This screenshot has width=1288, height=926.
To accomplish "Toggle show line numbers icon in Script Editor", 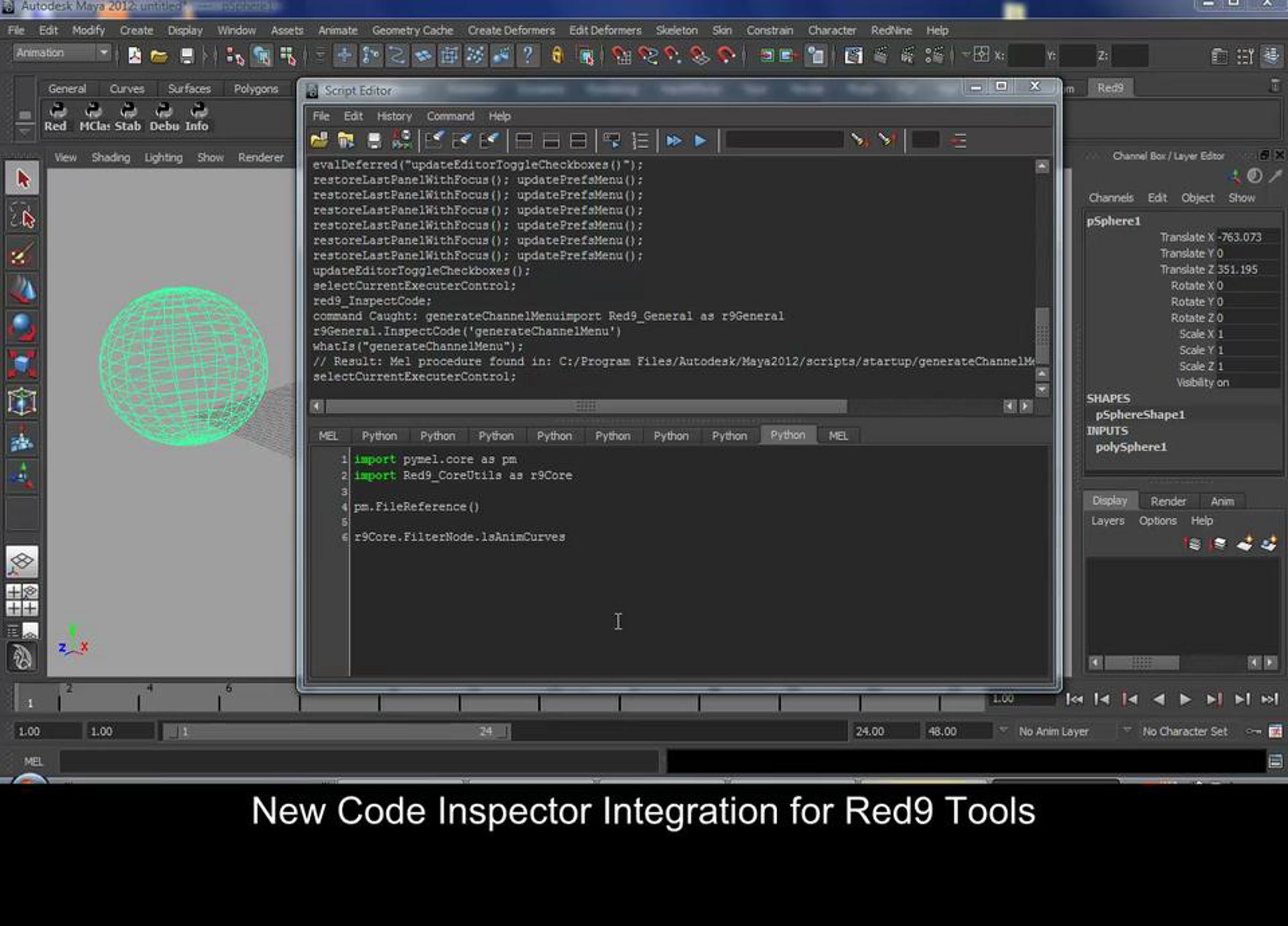I will pos(640,140).
